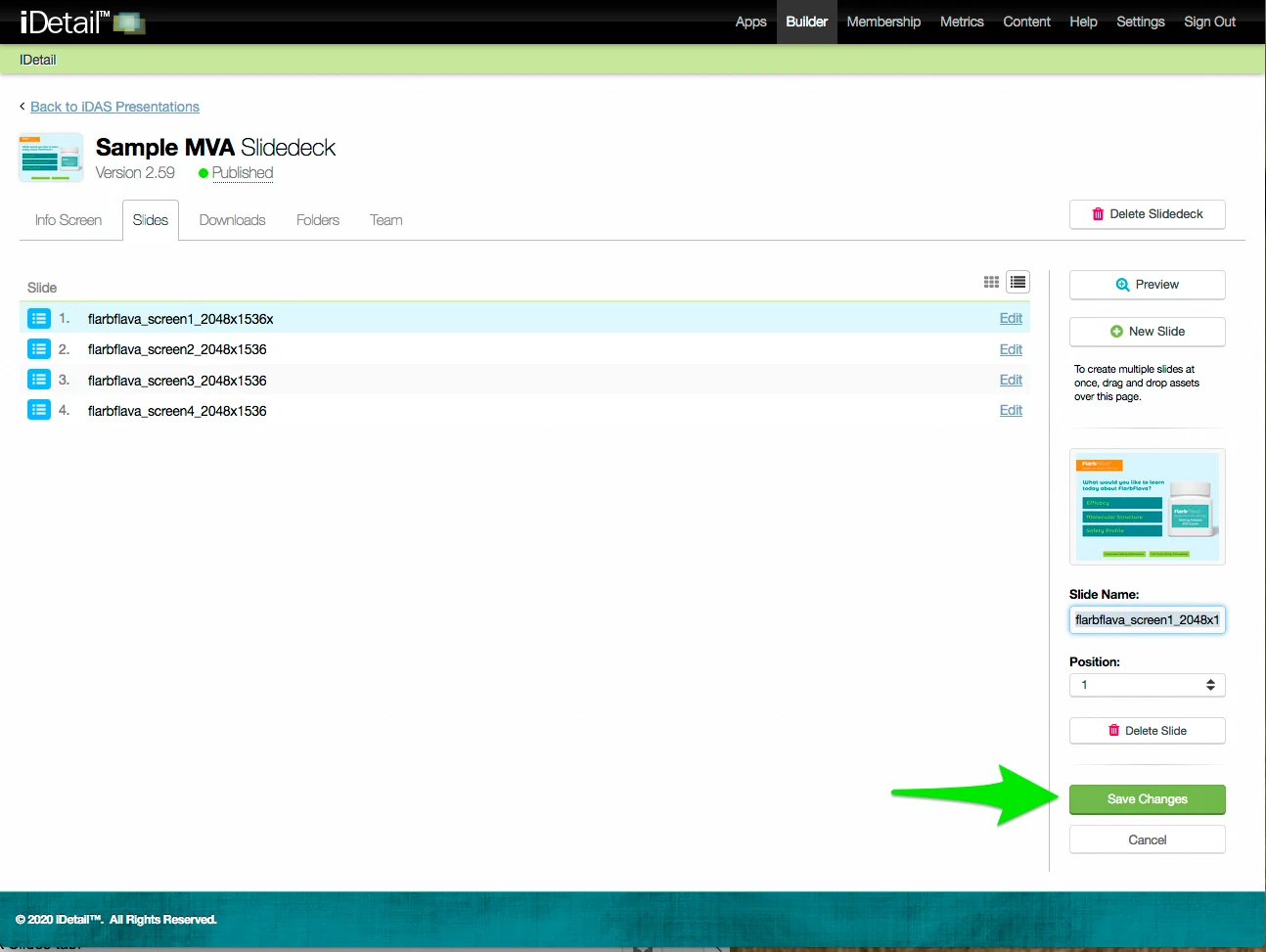Click the iDetail logo in the header
The width and height of the screenshot is (1266, 952).
pyautogui.click(x=82, y=22)
